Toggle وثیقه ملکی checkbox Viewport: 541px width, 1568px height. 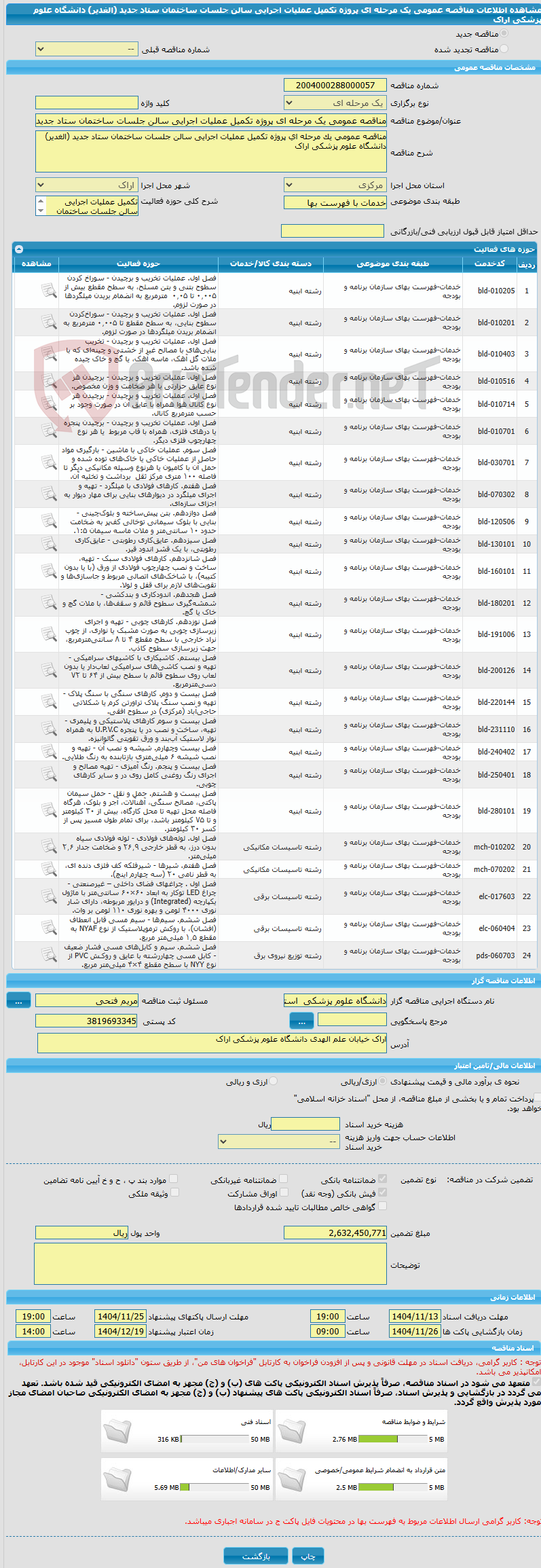[x=174, y=1192]
